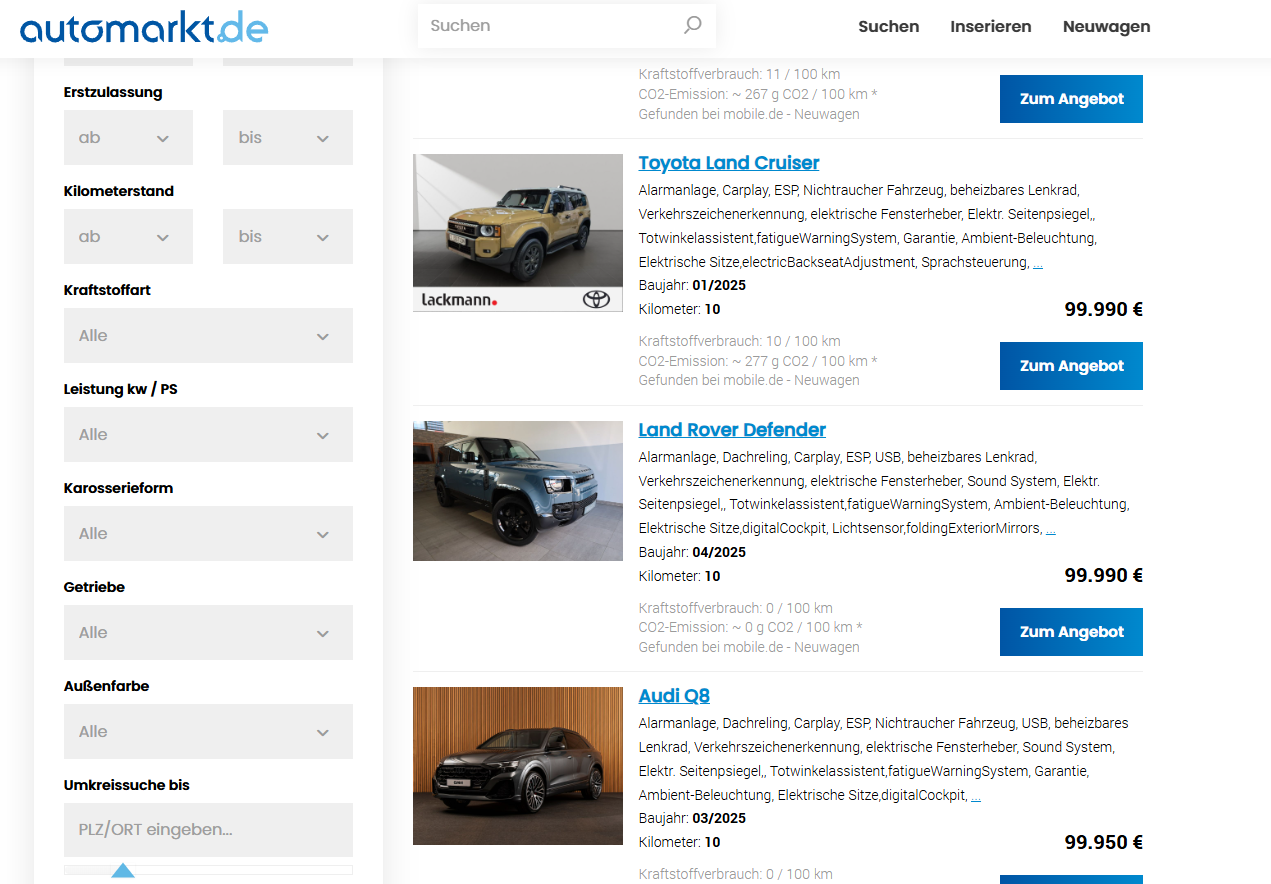
Task: Open the Neuwagen menu item
Action: tap(1106, 27)
